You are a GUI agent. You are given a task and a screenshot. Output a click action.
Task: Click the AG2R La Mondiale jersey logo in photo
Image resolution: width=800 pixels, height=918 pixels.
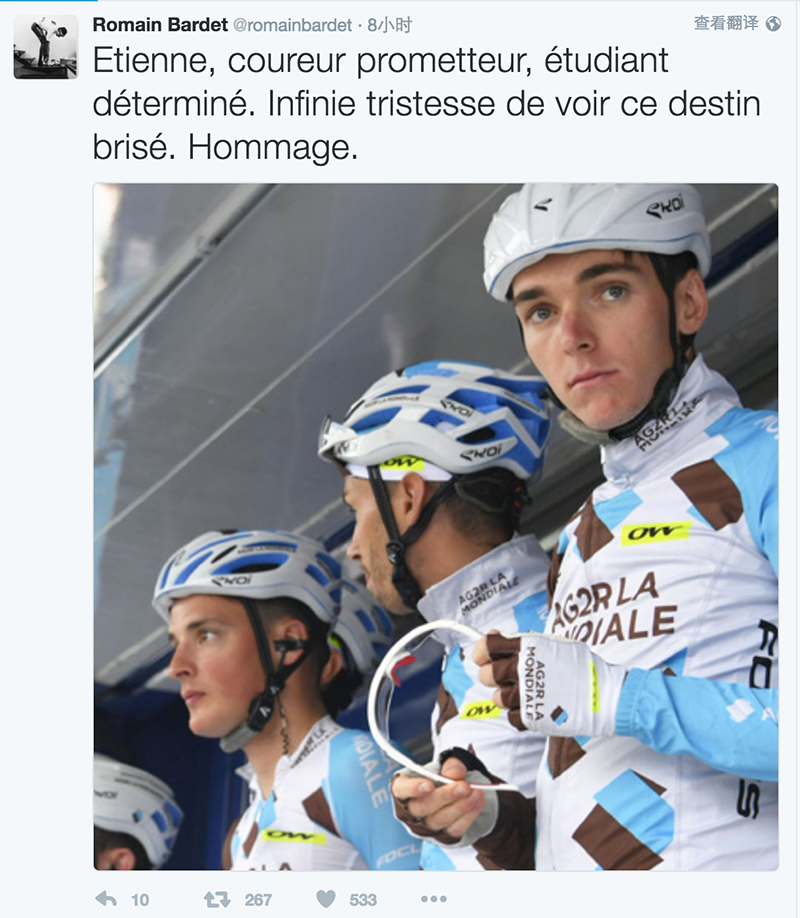(x=612, y=609)
